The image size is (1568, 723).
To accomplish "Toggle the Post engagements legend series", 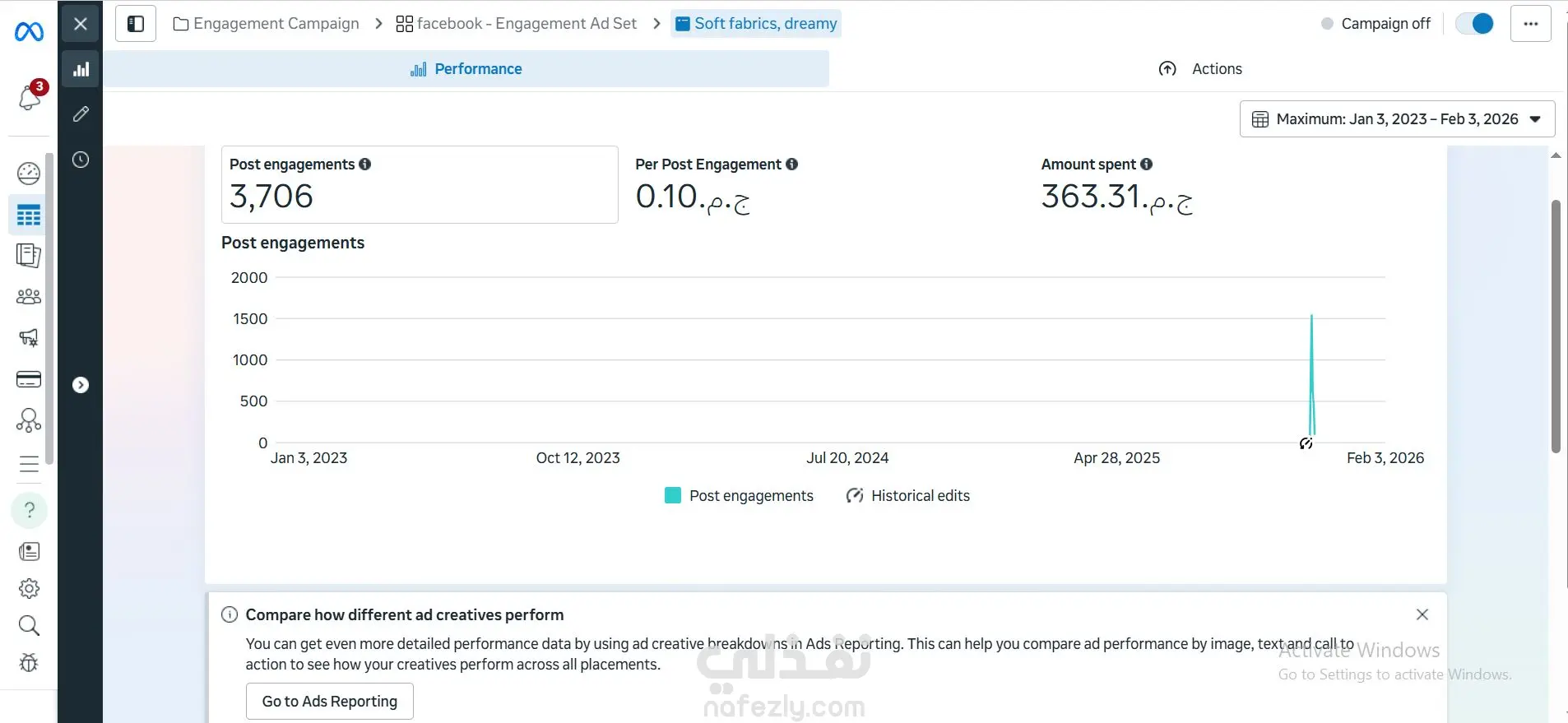I will pos(739,496).
